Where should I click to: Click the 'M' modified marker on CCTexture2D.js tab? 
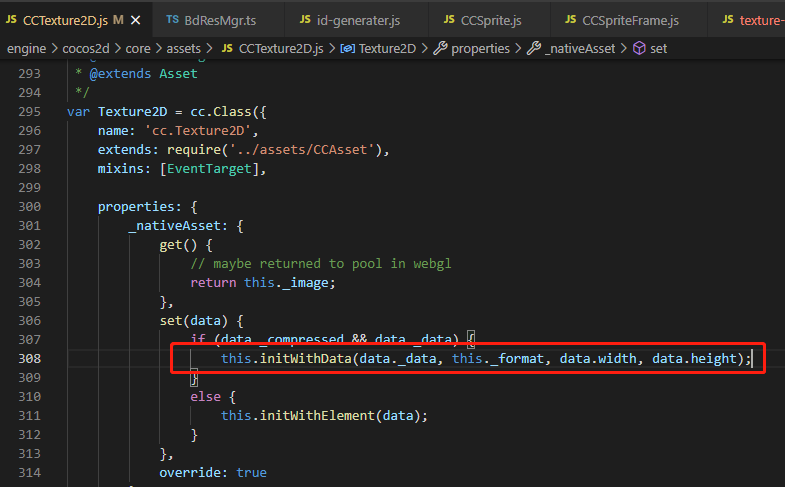click(118, 20)
